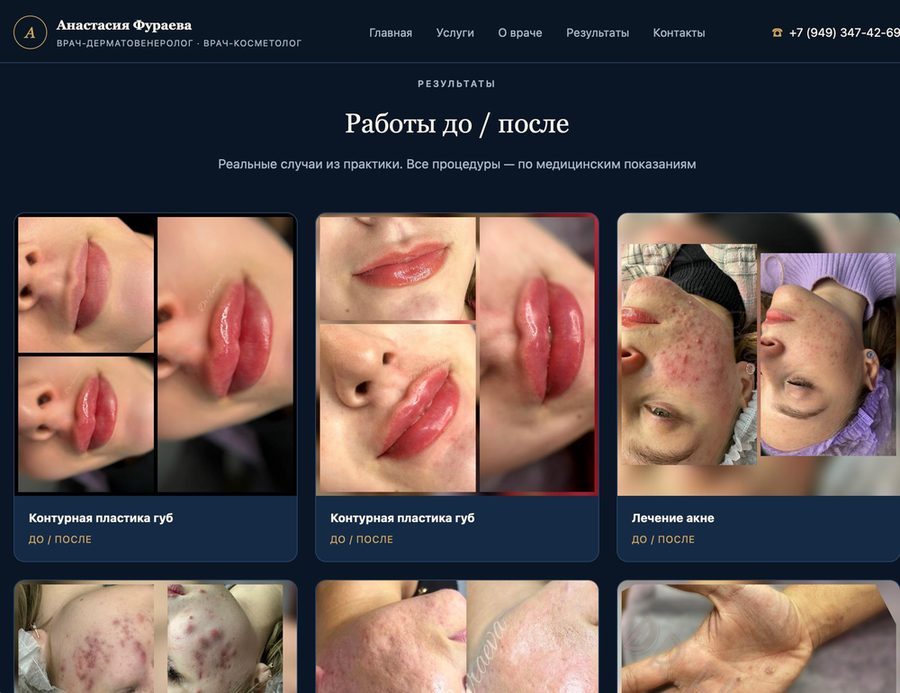Click first card title Контурная пластика губ
This screenshot has height=693, width=900.
tap(101, 518)
